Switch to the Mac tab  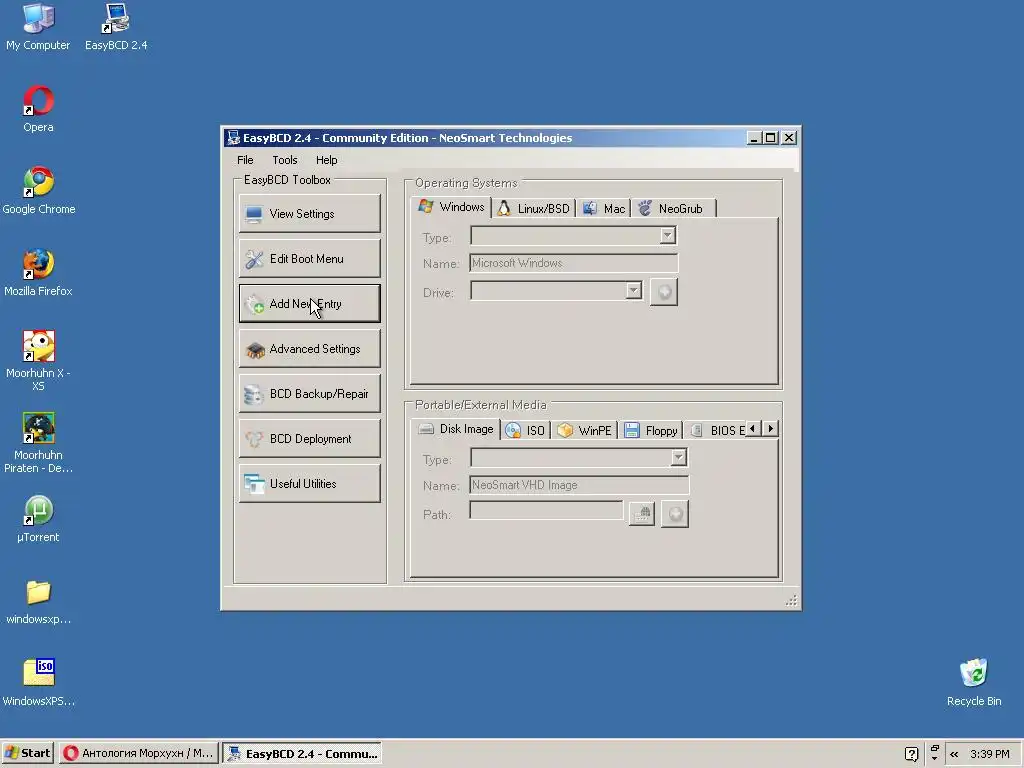tap(604, 209)
